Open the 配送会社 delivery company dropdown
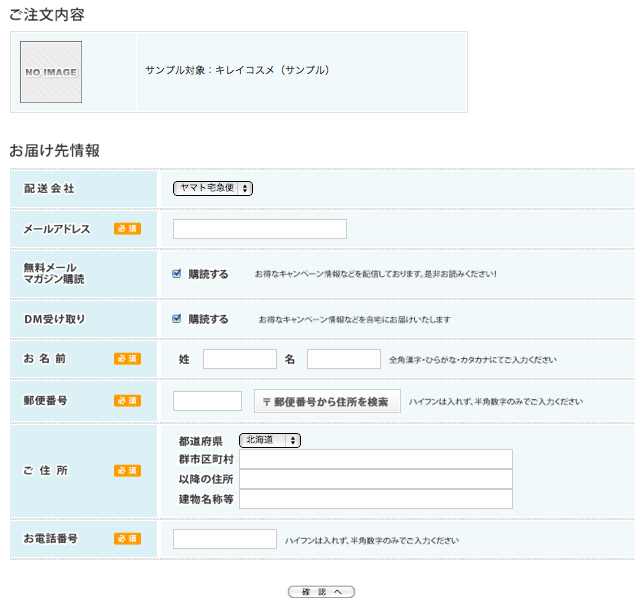 213,188
